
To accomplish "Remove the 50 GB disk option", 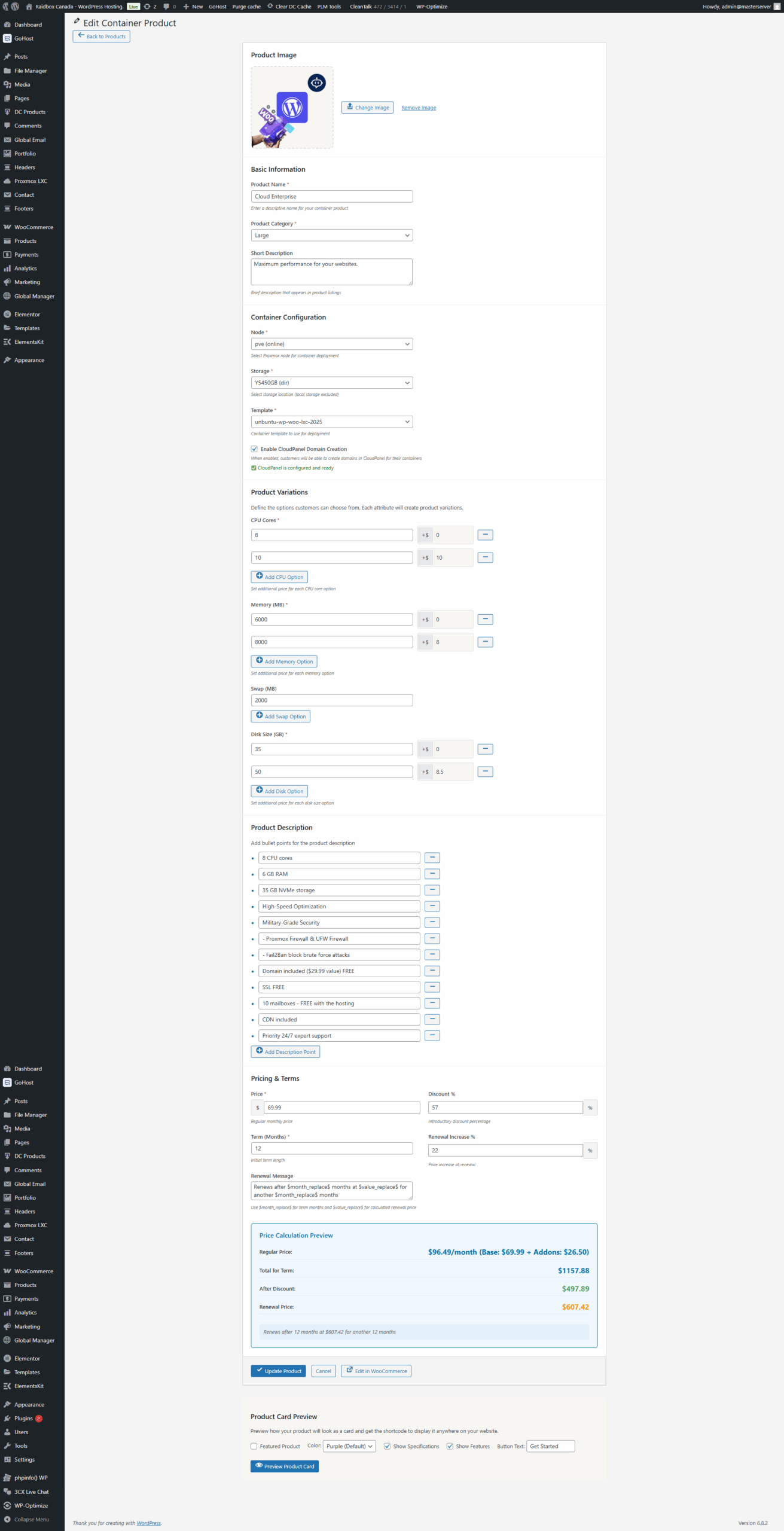I will (x=485, y=771).
